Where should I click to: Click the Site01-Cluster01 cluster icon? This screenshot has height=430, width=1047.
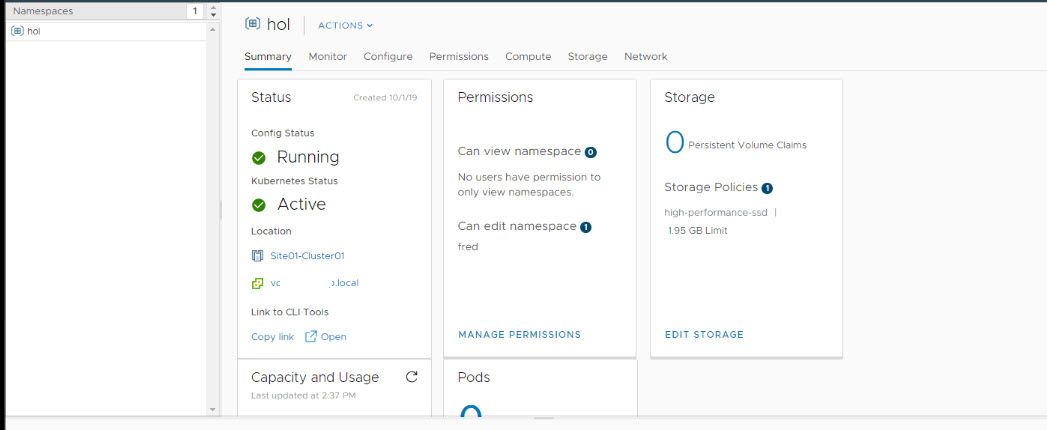pos(258,256)
